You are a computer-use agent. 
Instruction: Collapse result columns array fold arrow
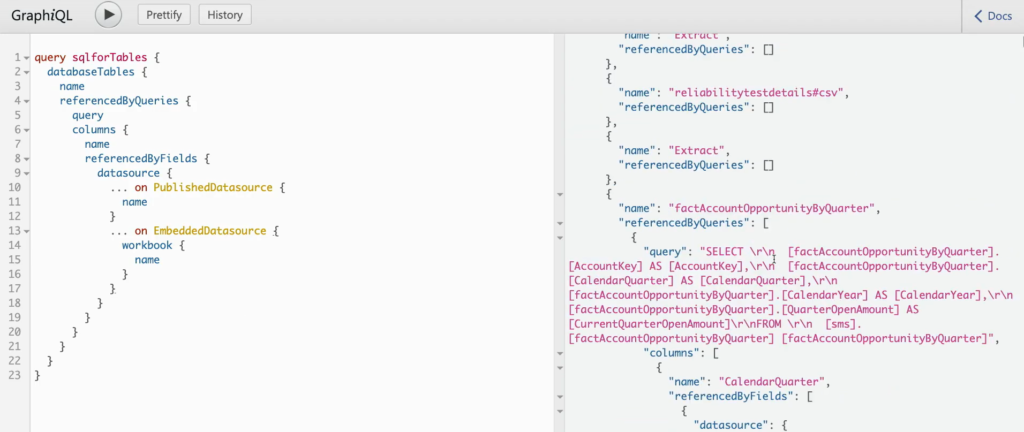click(x=560, y=353)
